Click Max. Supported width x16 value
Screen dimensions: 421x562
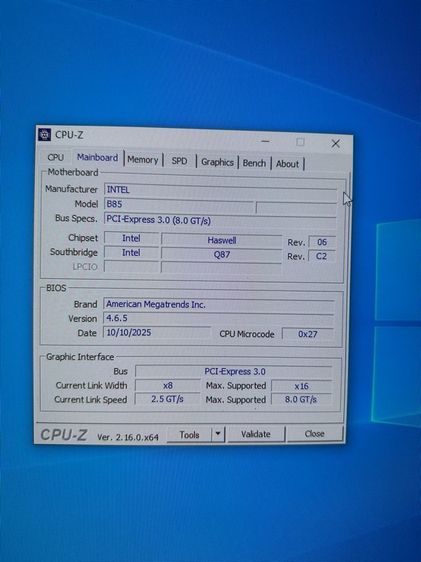click(301, 386)
